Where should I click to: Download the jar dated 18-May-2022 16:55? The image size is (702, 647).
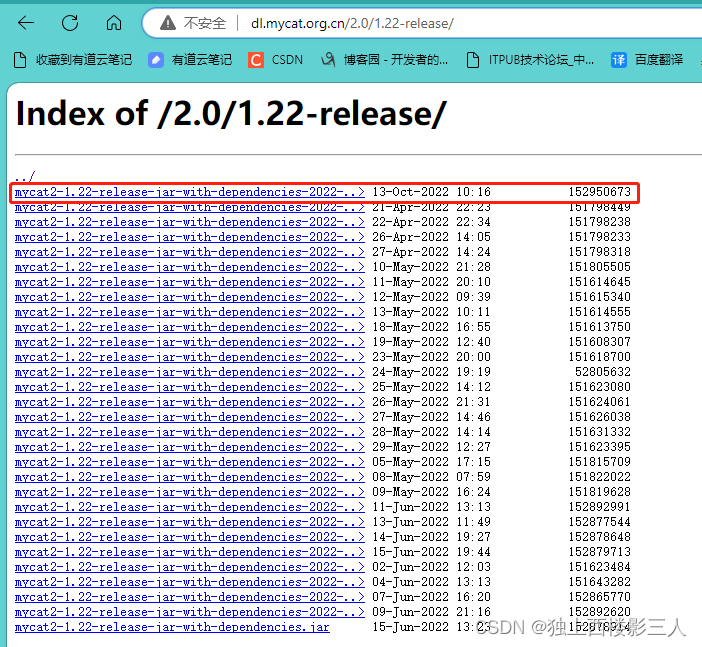click(189, 327)
